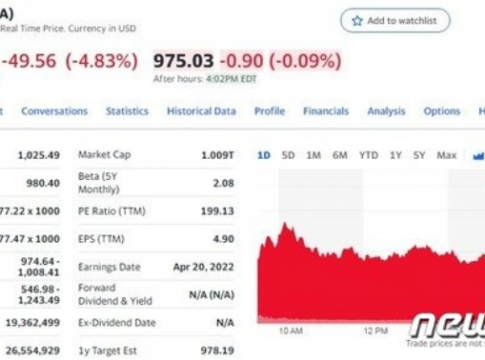
Task: Open the Historical Data tab
Action: point(201,111)
